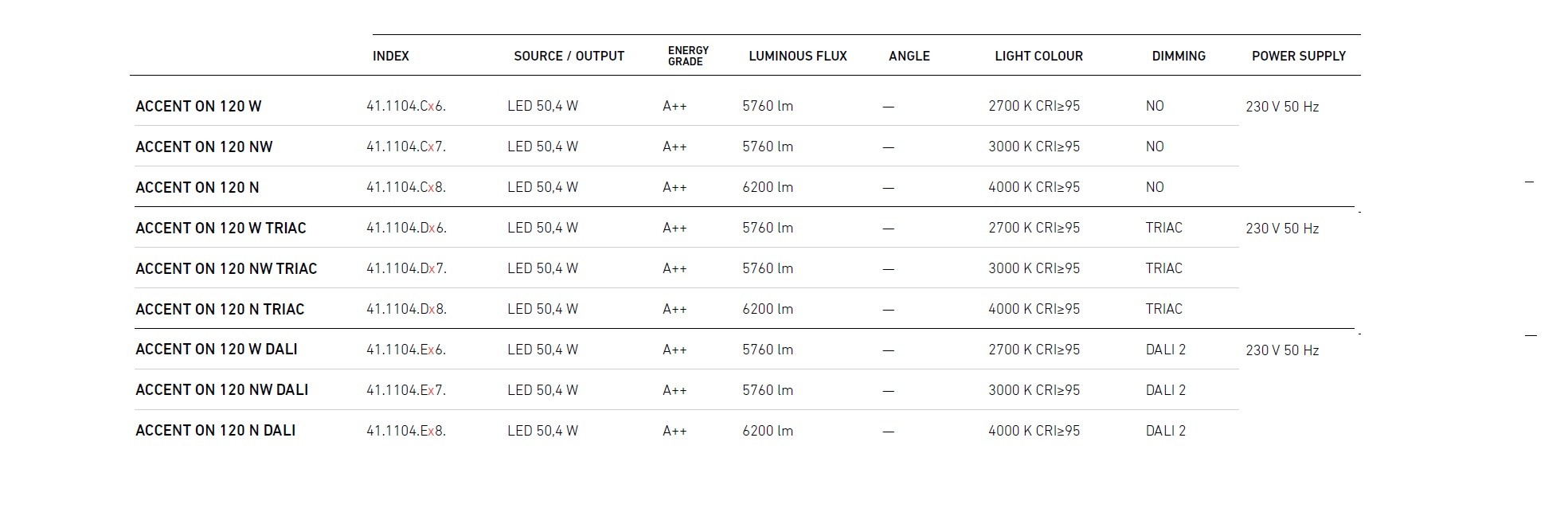This screenshot has width=1568, height=512.
Task: Select the ACCENT ON 120 N row name
Action: [197, 187]
